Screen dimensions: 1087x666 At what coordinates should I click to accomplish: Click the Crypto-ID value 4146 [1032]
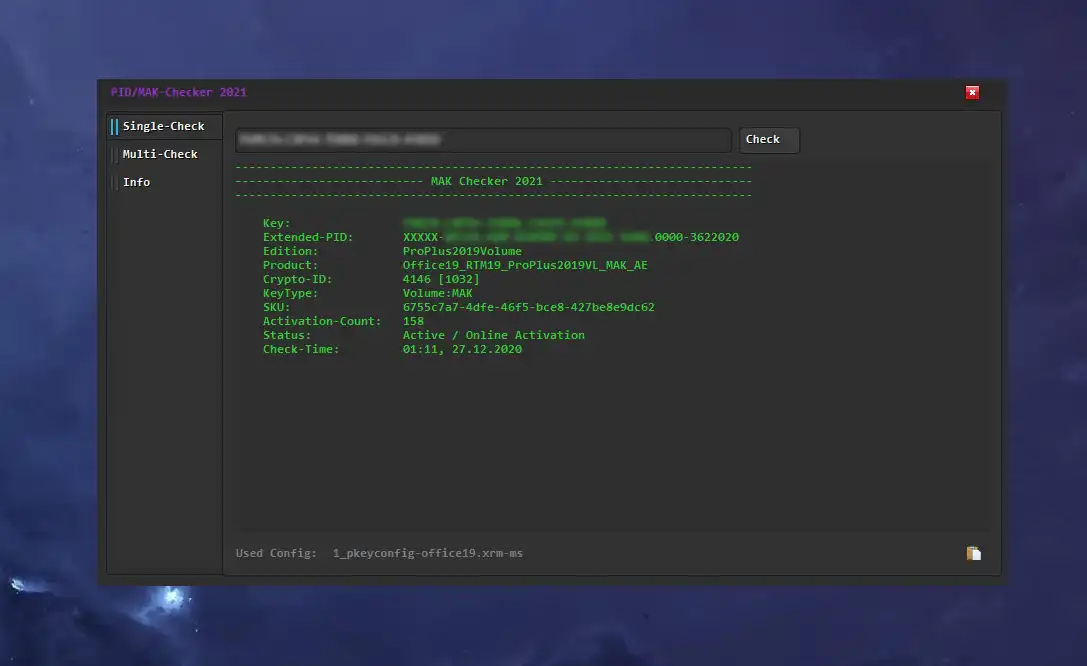(x=441, y=279)
